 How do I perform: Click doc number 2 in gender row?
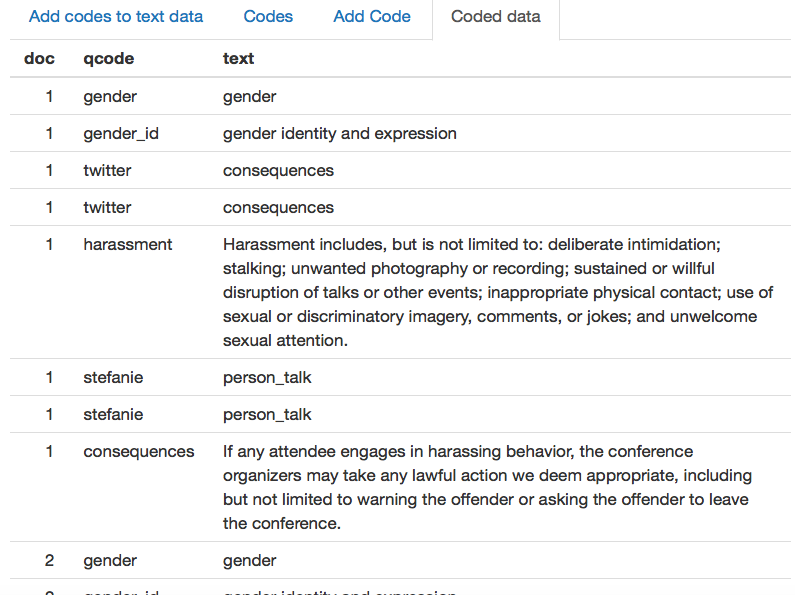[49, 561]
